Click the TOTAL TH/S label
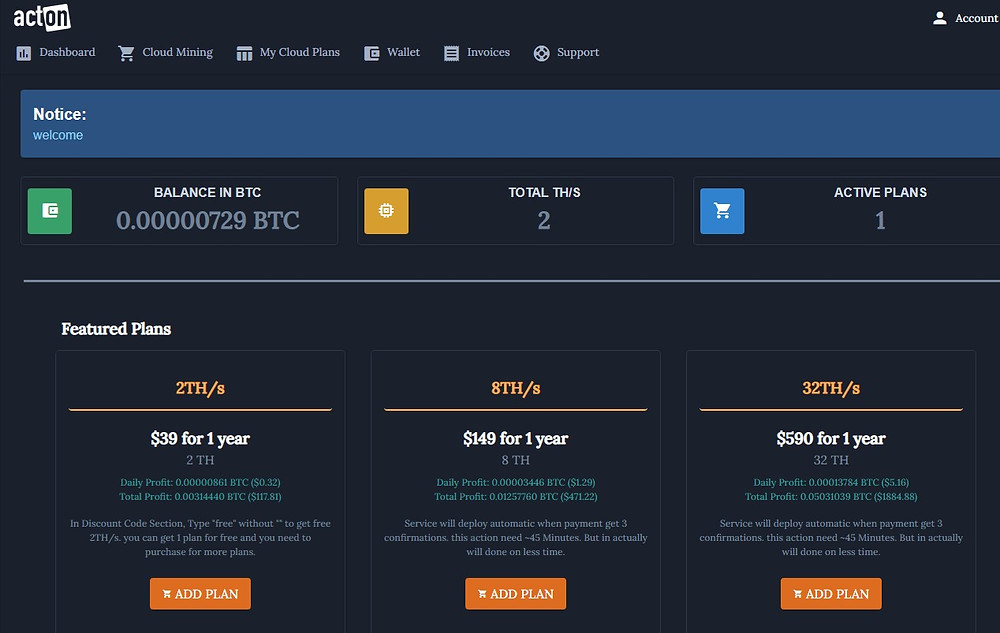This screenshot has height=633, width=1000. click(x=544, y=193)
